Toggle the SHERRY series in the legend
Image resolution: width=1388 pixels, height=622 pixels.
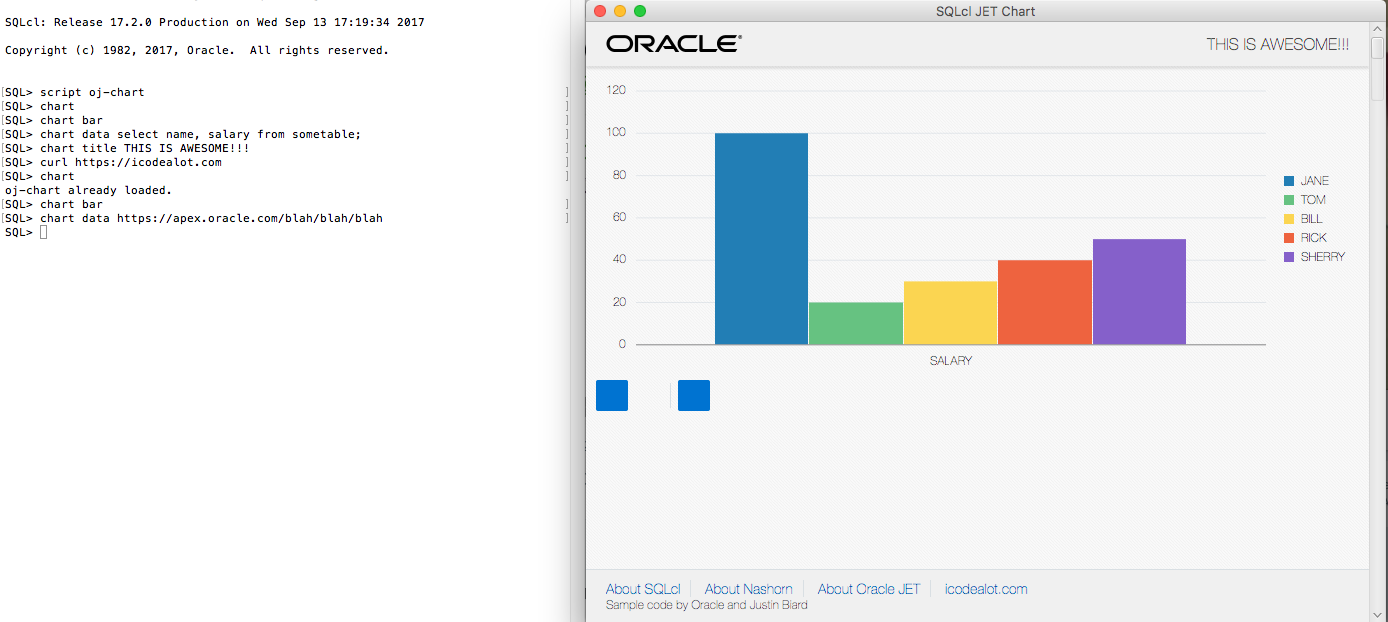click(x=1317, y=257)
